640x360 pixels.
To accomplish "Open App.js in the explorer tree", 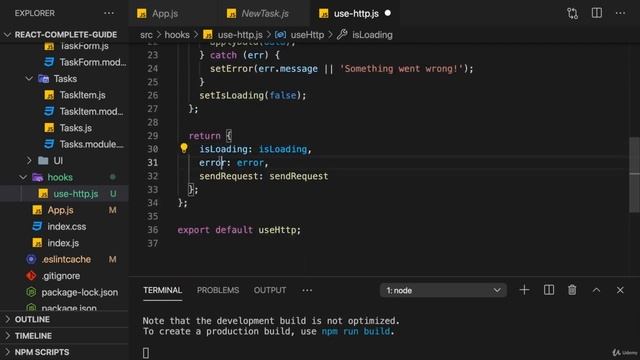I will tap(60, 210).
